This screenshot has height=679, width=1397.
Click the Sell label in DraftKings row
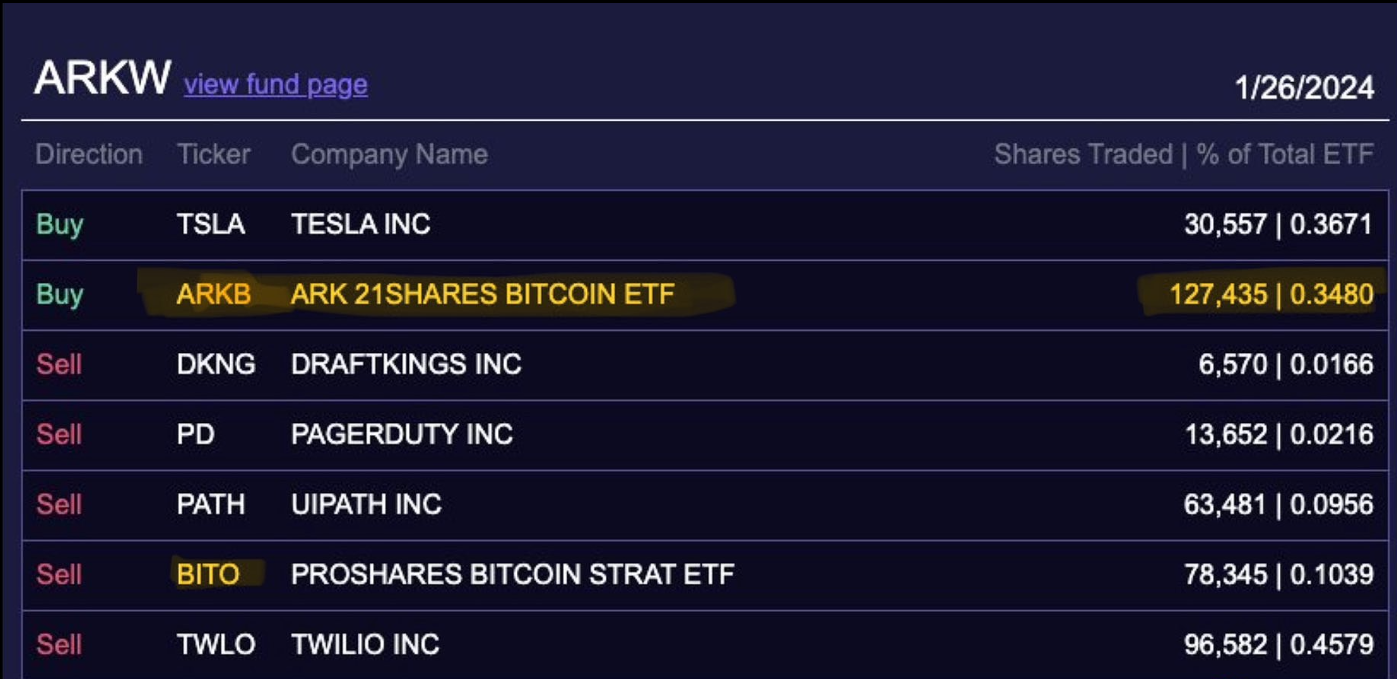(x=59, y=364)
